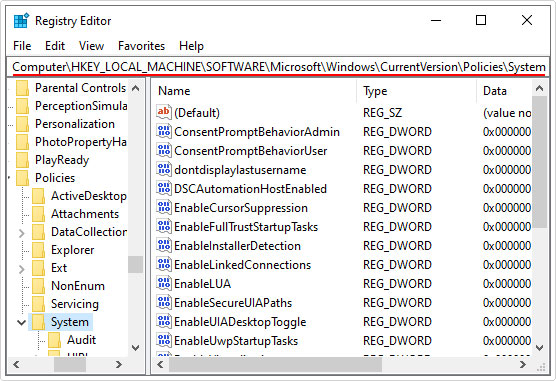Click the Attachments folder icon
Viewport: 556px width, 381px height.
[38, 214]
